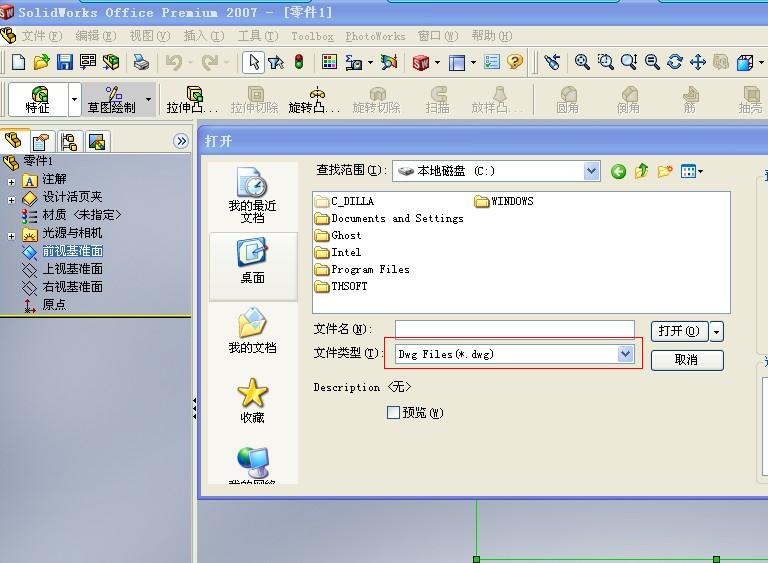768x563 pixels.
Task: Select the THSOFT folder
Action: coord(341,286)
